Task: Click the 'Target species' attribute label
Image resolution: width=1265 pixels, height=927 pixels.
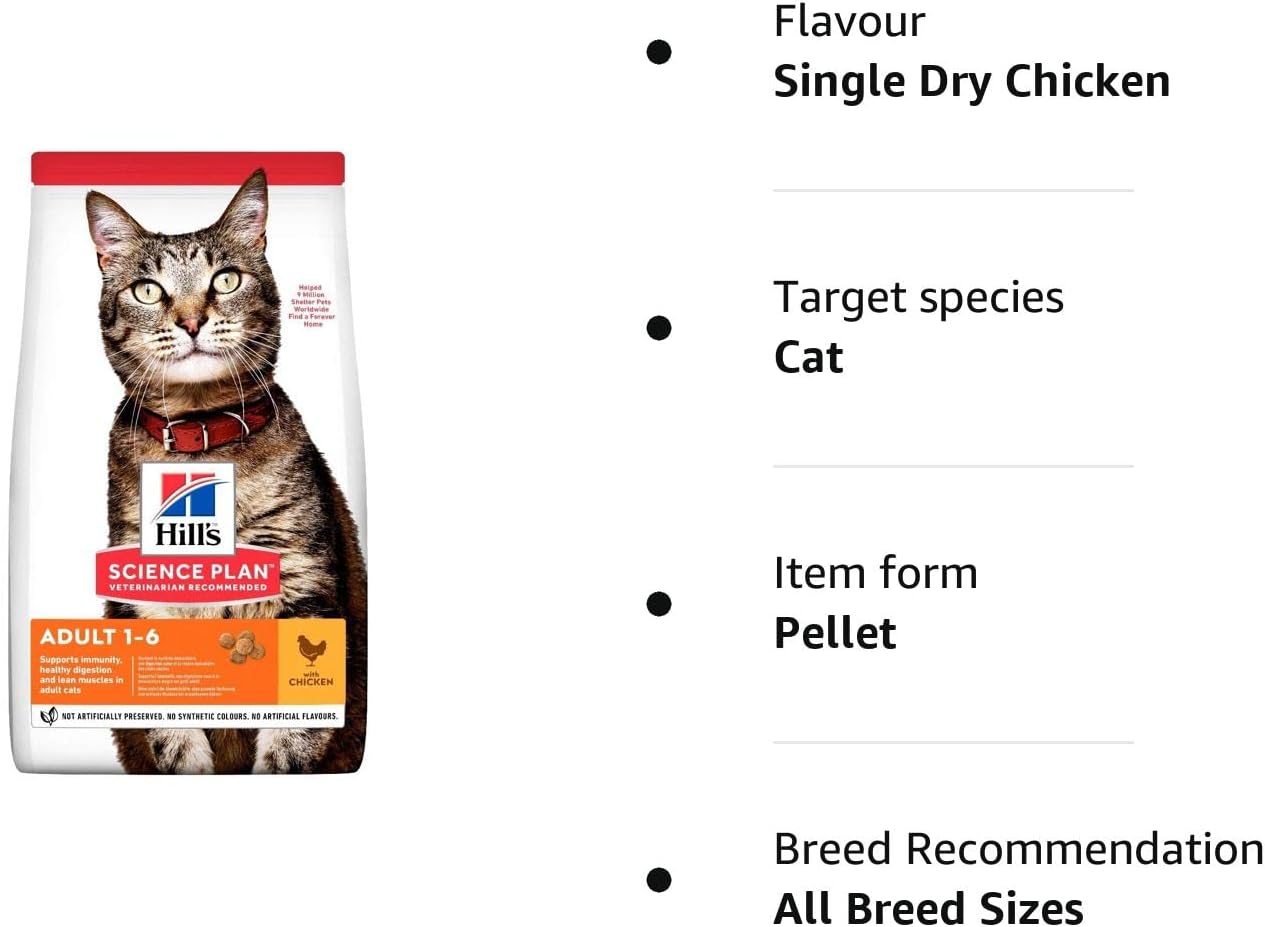Action: (918, 298)
